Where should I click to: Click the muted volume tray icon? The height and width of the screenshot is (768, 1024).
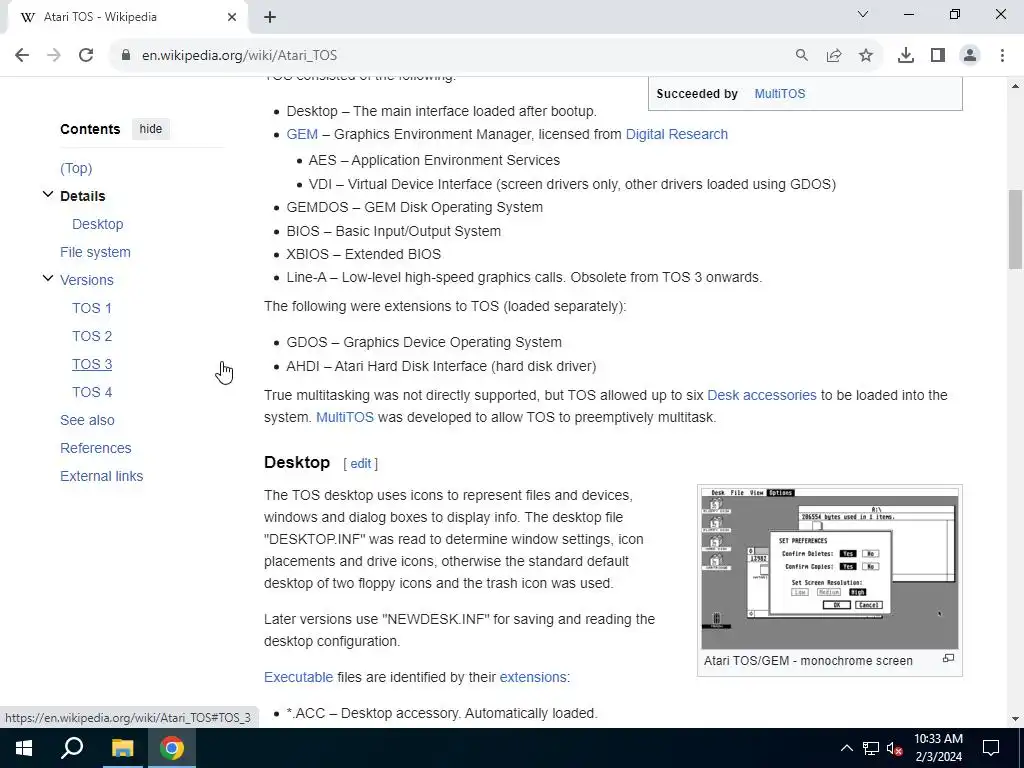pos(895,748)
